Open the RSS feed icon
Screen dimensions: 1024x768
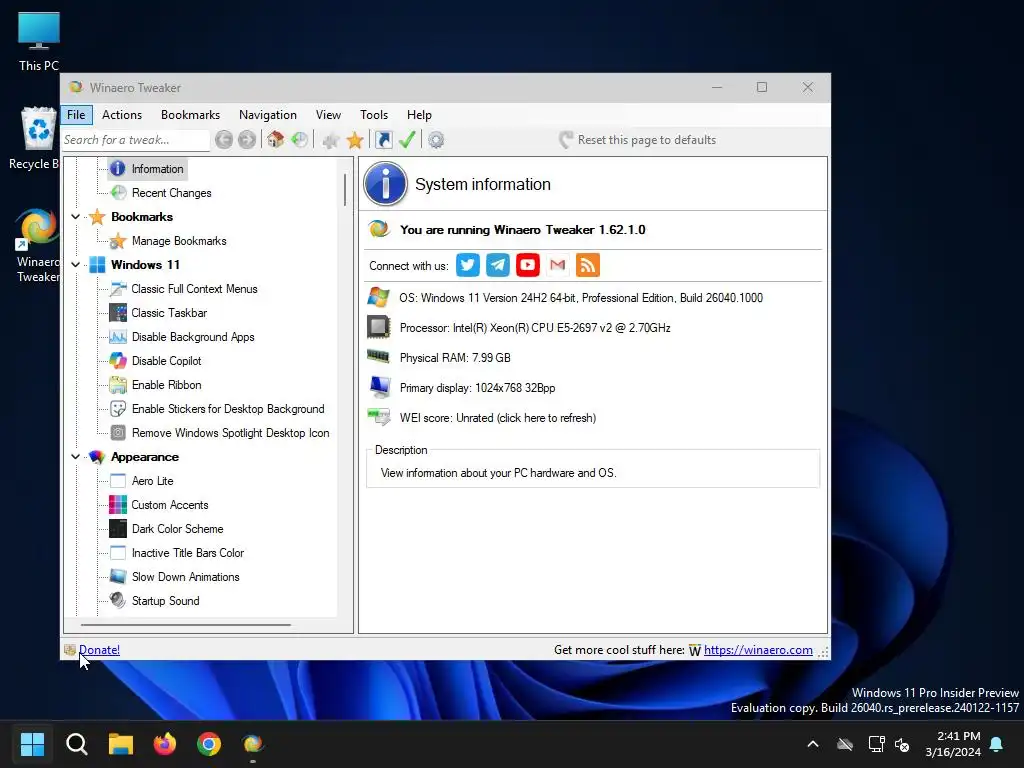[x=588, y=265]
